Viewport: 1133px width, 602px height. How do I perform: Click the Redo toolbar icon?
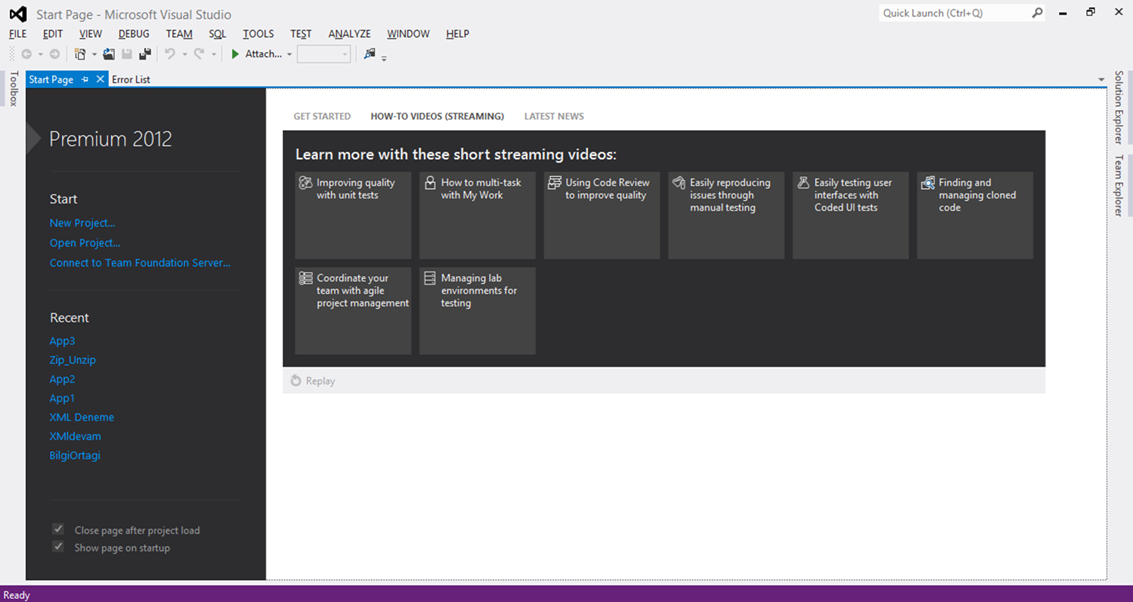199,54
